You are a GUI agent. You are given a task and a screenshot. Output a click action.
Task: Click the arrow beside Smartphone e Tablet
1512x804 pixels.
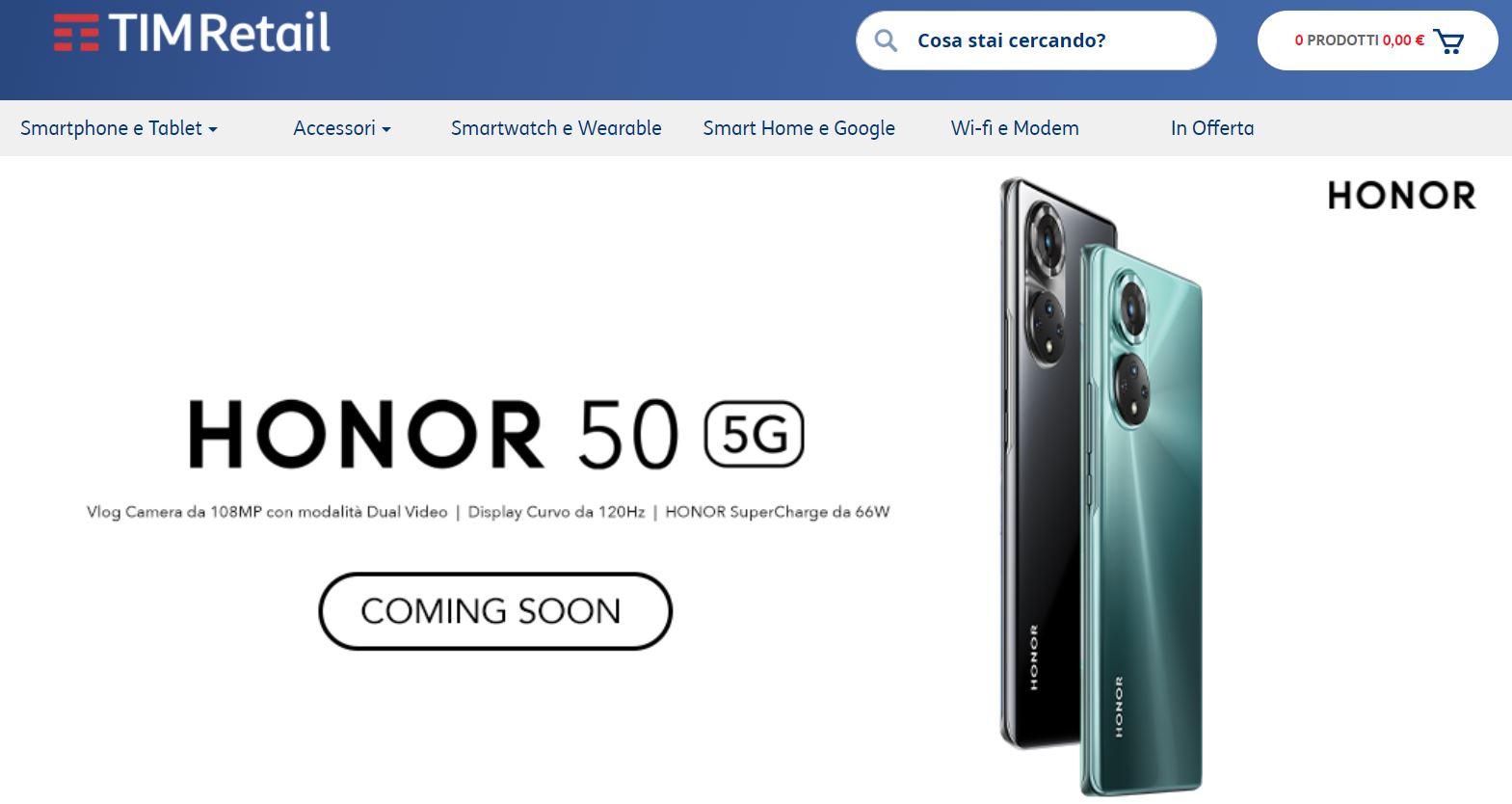click(213, 129)
